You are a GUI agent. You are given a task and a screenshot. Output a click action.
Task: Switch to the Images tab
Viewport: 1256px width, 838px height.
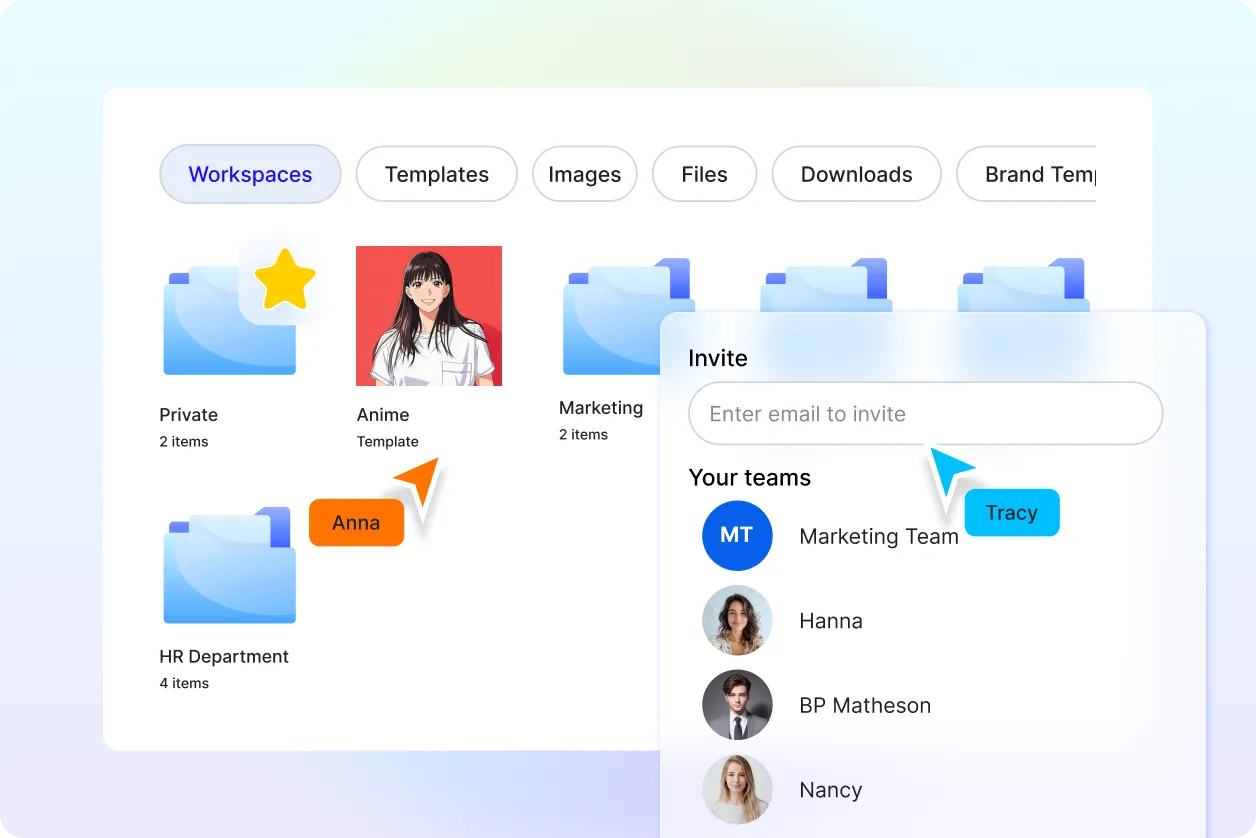click(x=584, y=174)
